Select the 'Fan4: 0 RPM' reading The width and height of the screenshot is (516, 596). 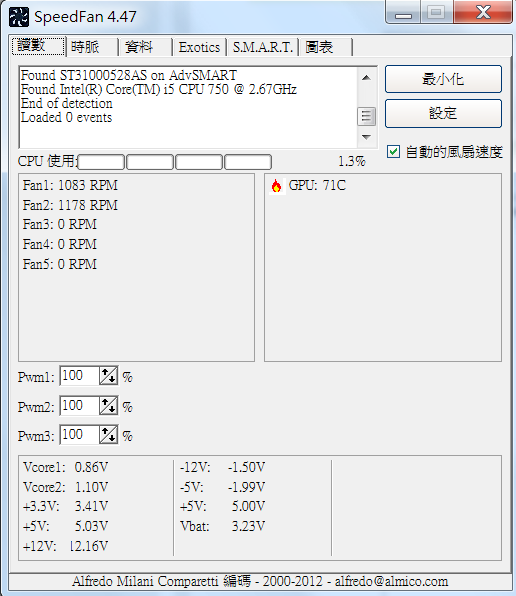point(60,244)
